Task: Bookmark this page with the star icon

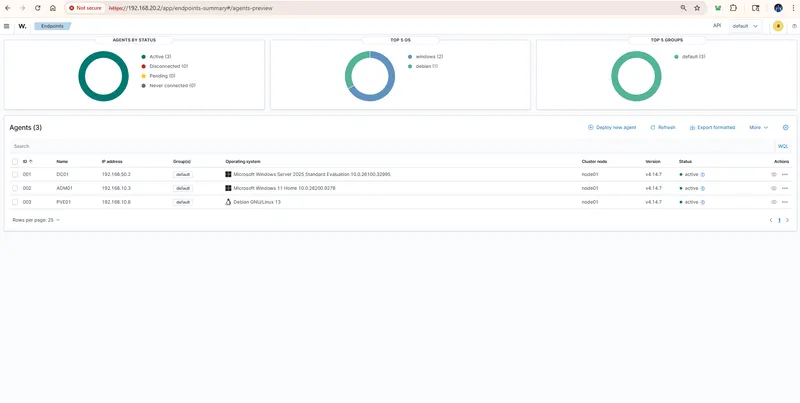Action: coord(697,8)
